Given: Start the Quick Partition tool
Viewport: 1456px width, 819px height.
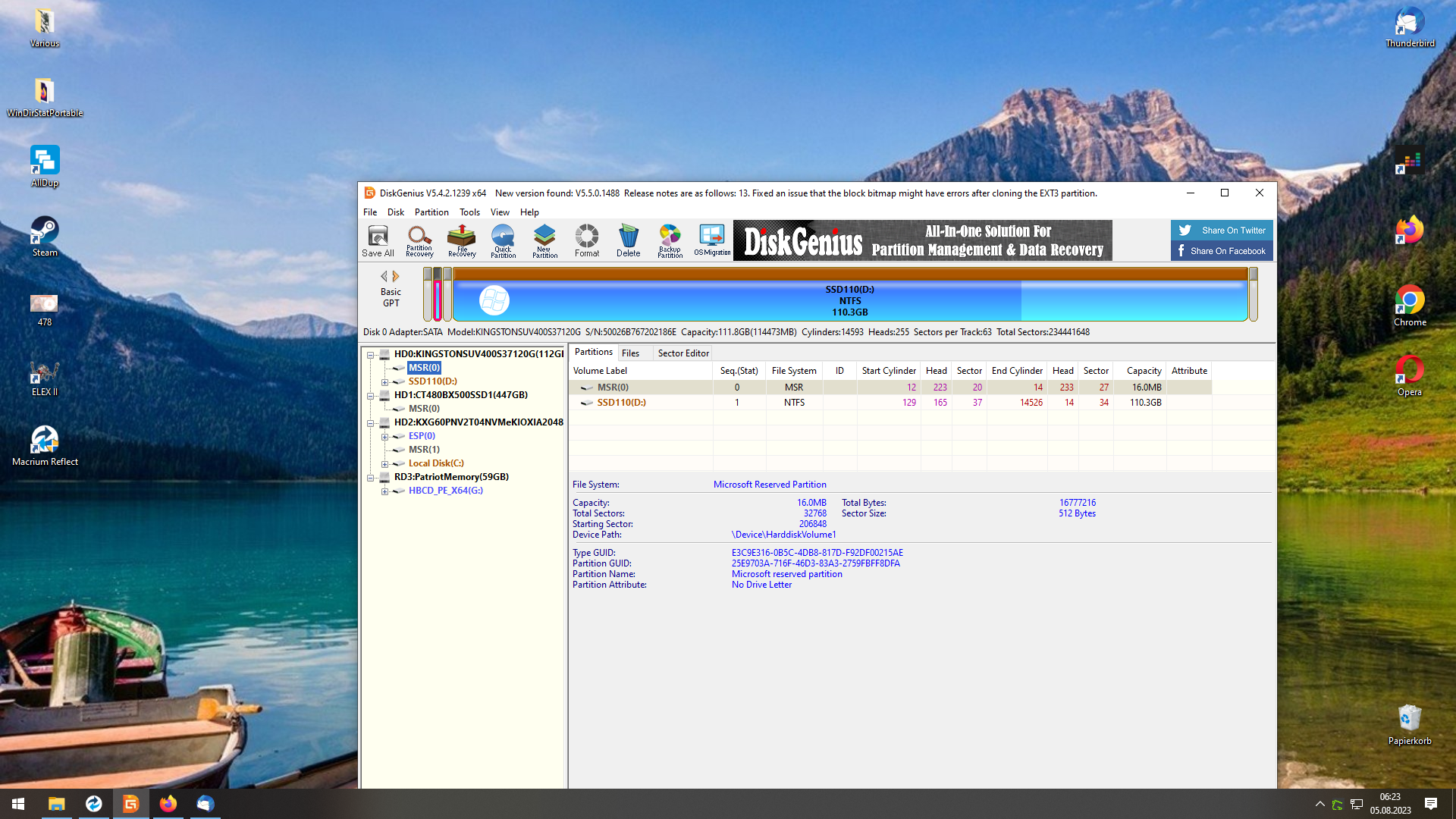Looking at the screenshot, I should click(x=503, y=241).
